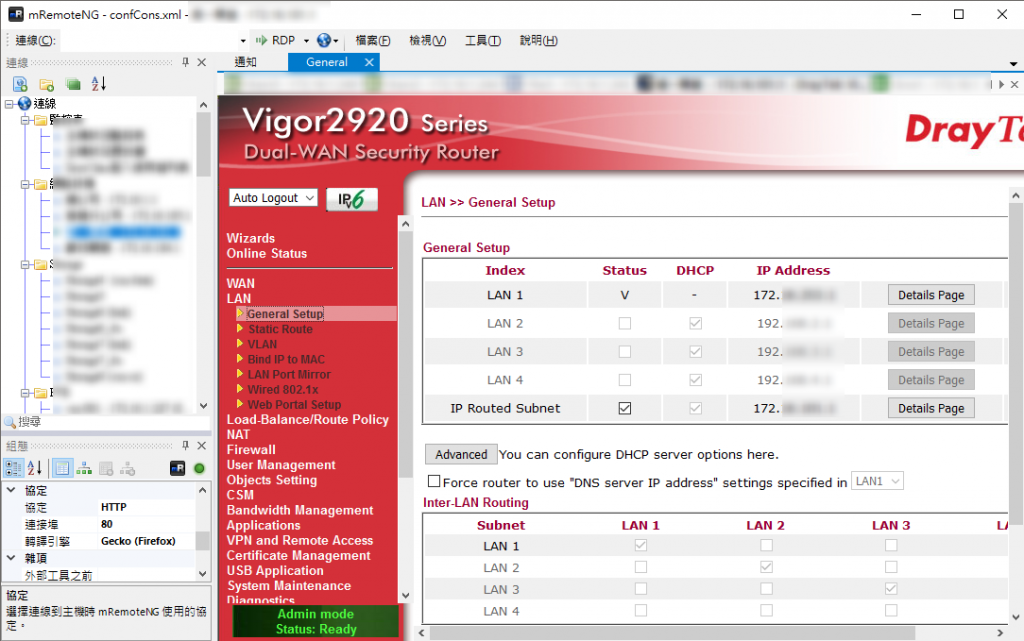Click the search magnifier icon in 搜尋 box

point(10,422)
